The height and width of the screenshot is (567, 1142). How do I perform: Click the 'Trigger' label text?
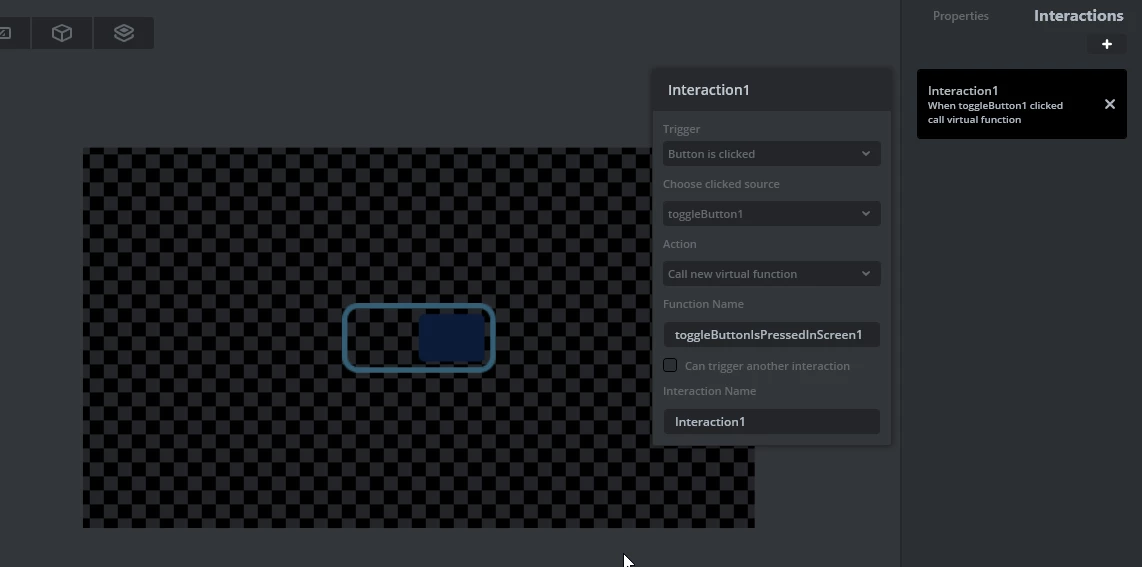click(681, 129)
